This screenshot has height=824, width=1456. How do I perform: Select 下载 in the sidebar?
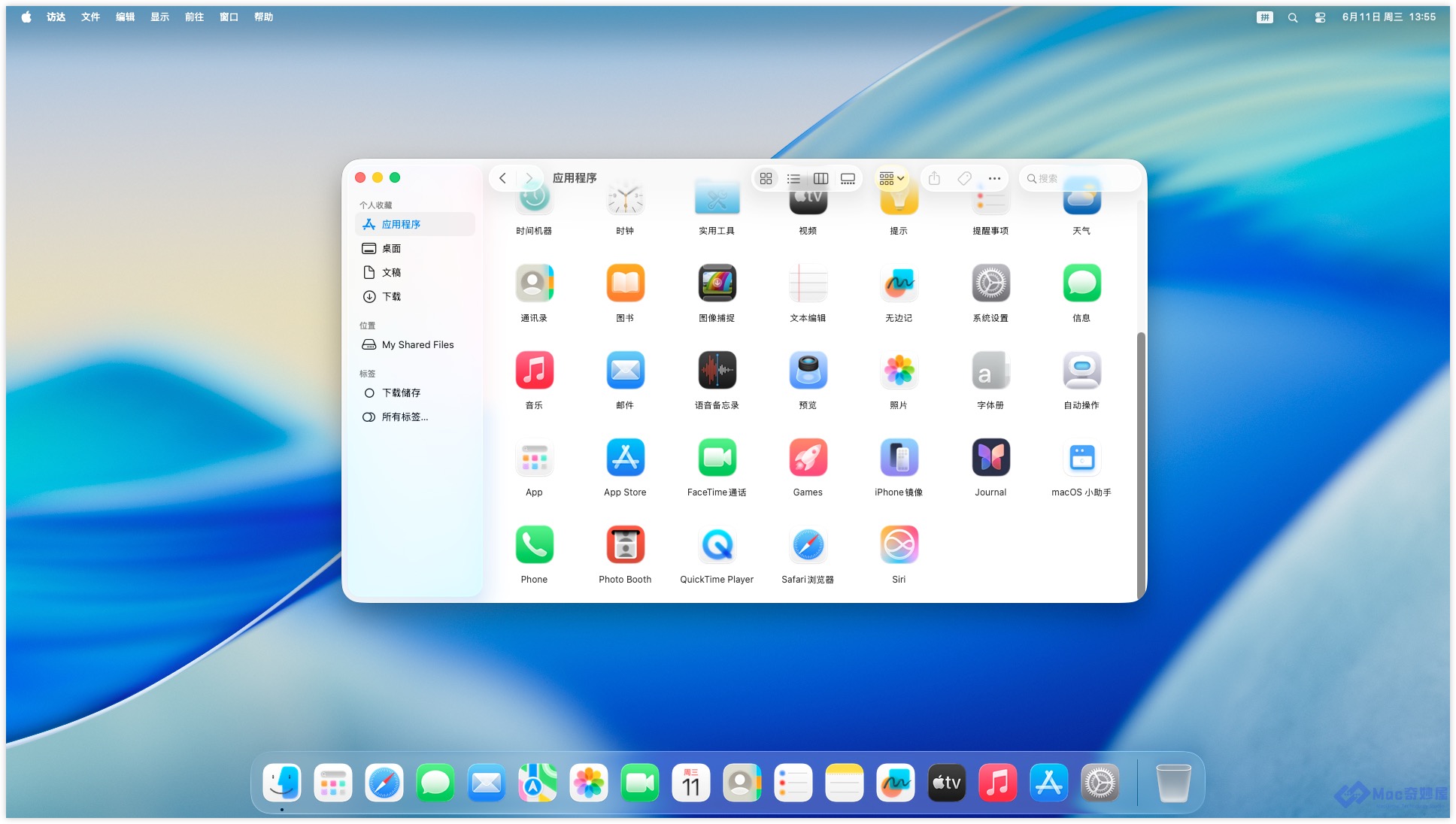[x=415, y=296]
